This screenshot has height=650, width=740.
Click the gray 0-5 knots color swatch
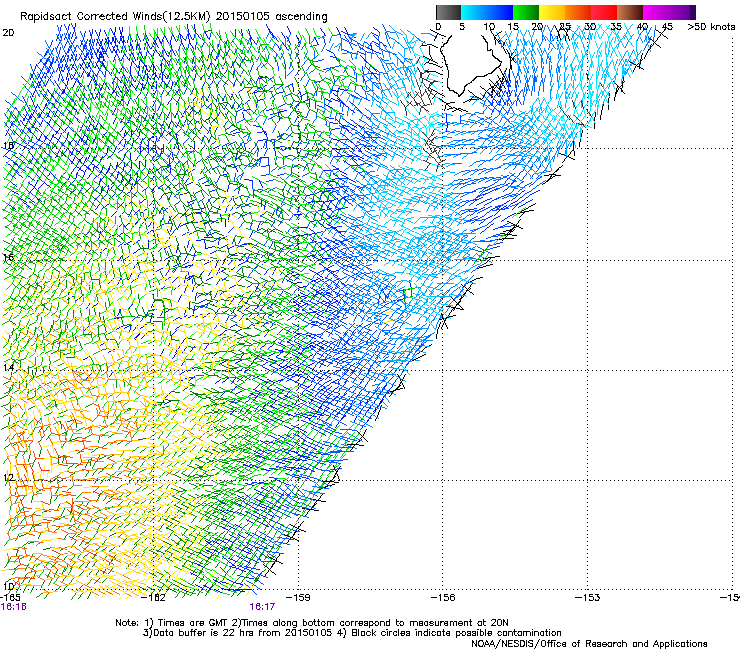(x=449, y=12)
